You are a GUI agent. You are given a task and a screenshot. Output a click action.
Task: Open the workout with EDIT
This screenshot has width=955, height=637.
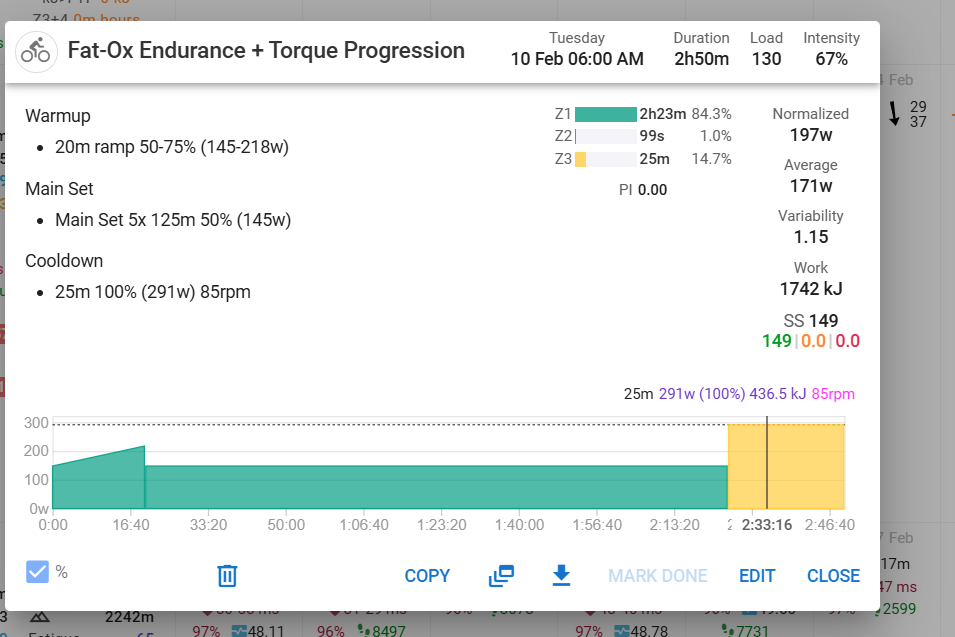point(757,576)
